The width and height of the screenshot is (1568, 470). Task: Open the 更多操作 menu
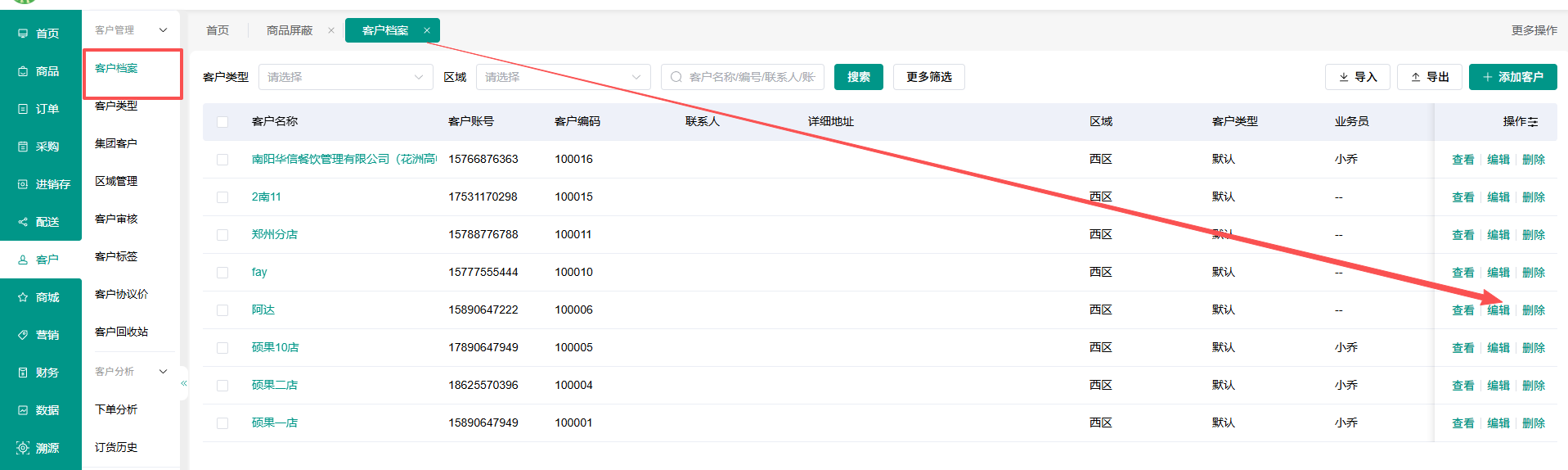coord(1534,30)
